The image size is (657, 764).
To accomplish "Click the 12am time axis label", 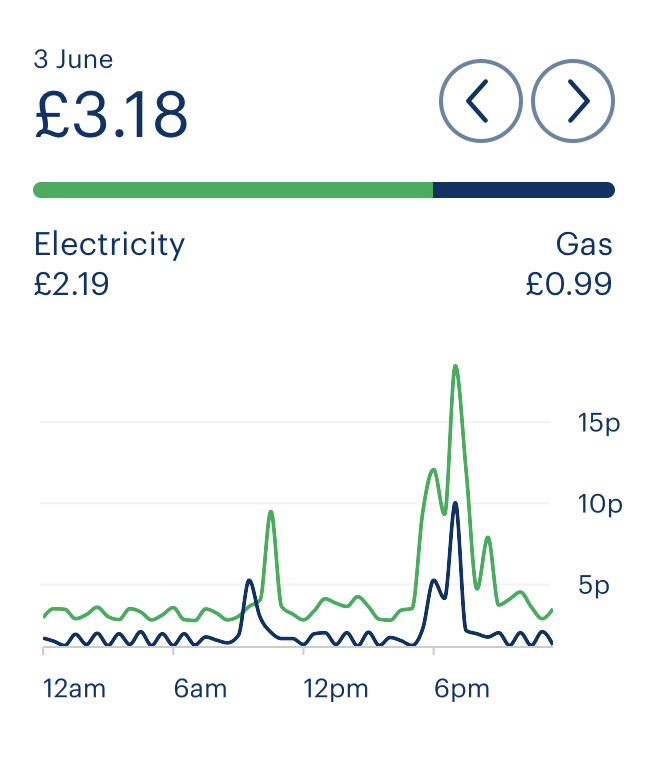I will (75, 689).
